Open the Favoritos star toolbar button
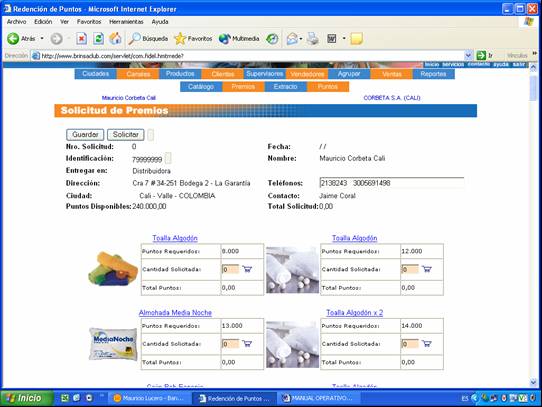The width and height of the screenshot is (542, 407). (193, 39)
